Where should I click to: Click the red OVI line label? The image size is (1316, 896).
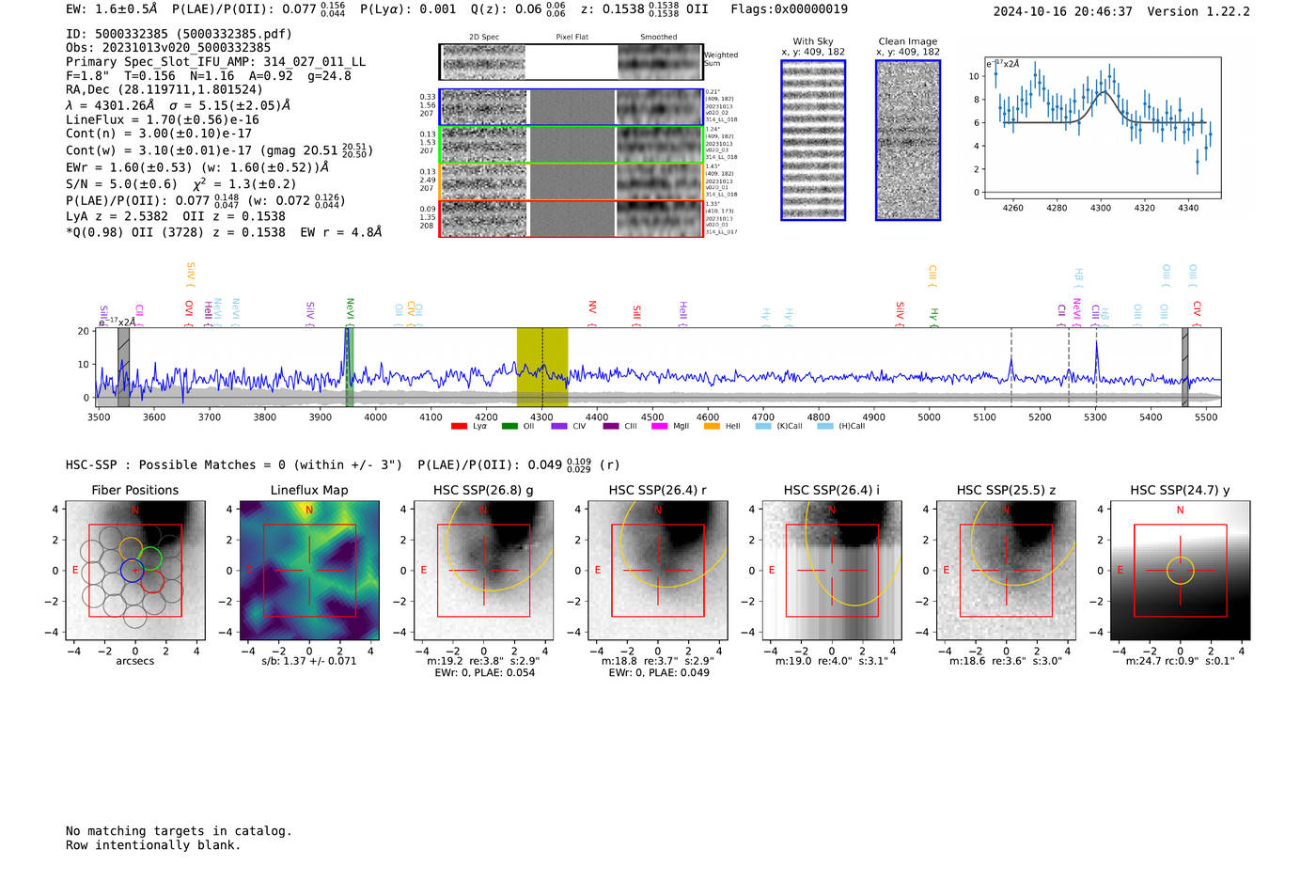point(189,311)
